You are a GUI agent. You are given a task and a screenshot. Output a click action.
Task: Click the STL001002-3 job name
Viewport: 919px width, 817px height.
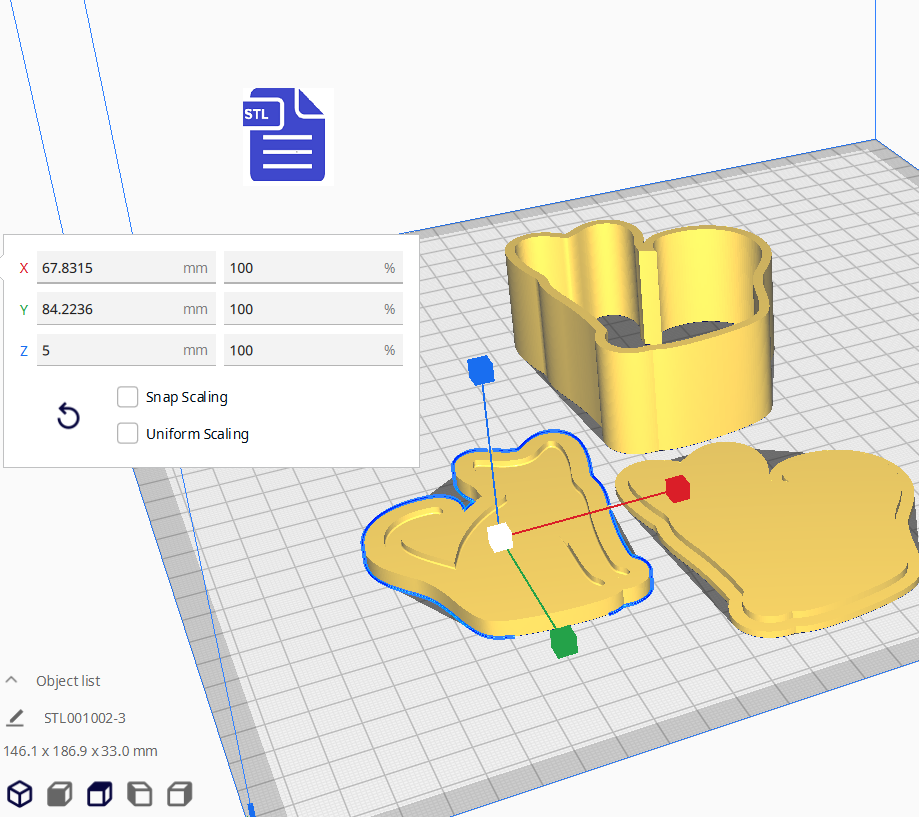pos(85,718)
